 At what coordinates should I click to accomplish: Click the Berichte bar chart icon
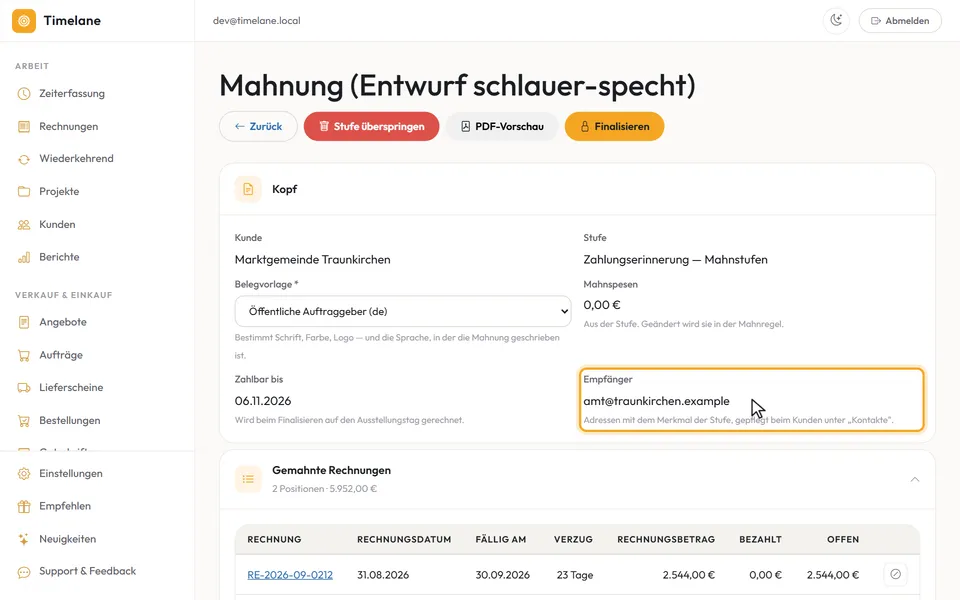click(24, 257)
